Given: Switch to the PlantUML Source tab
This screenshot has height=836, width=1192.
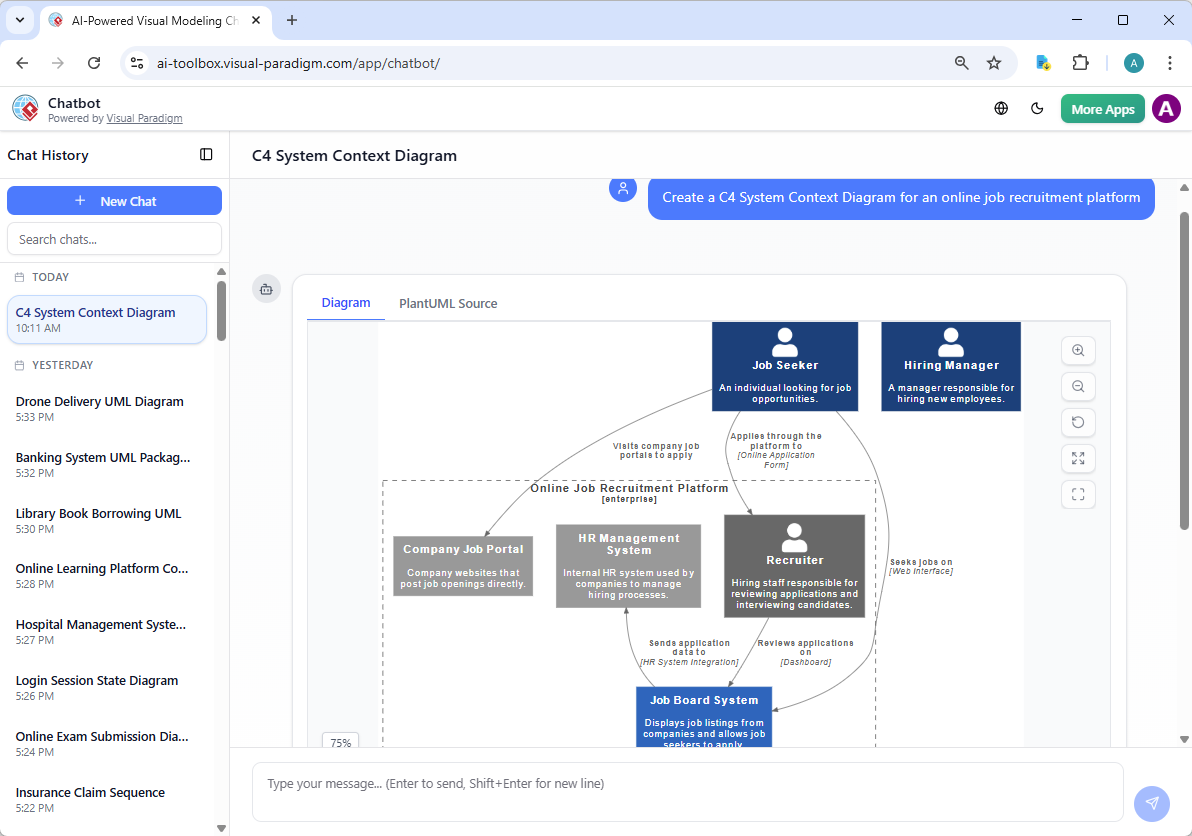Looking at the screenshot, I should point(448,303).
